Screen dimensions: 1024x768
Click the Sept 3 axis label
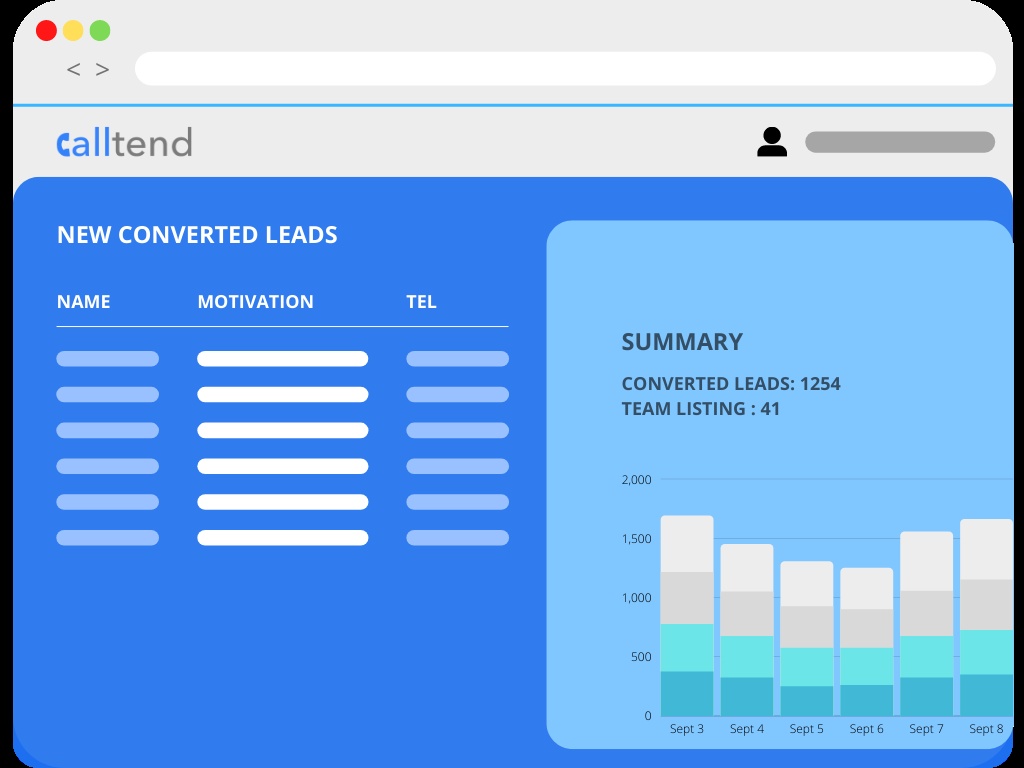tap(687, 729)
